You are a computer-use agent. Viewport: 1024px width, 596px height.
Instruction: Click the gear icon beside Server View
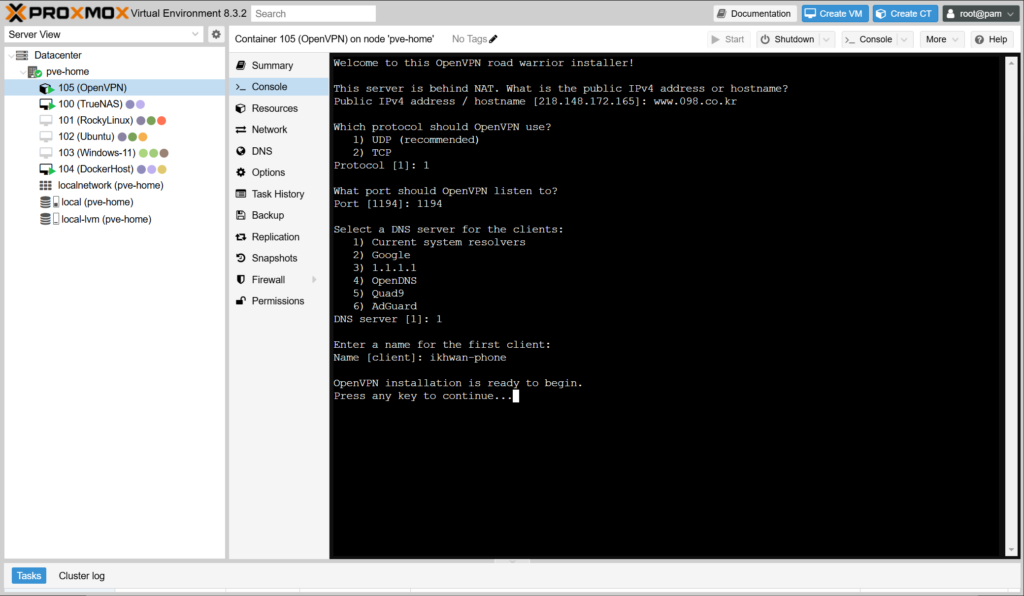click(216, 34)
